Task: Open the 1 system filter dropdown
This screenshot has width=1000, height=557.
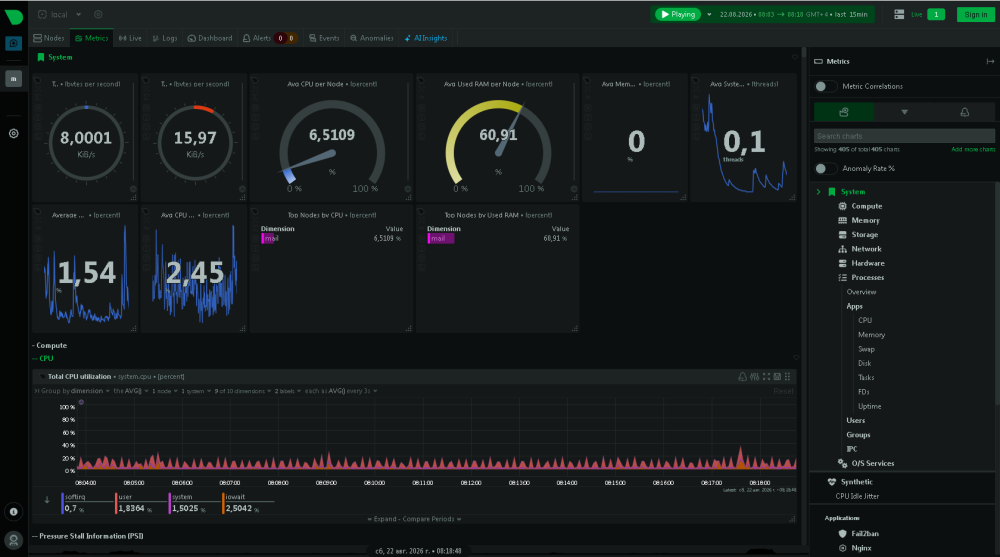Action: [196, 391]
